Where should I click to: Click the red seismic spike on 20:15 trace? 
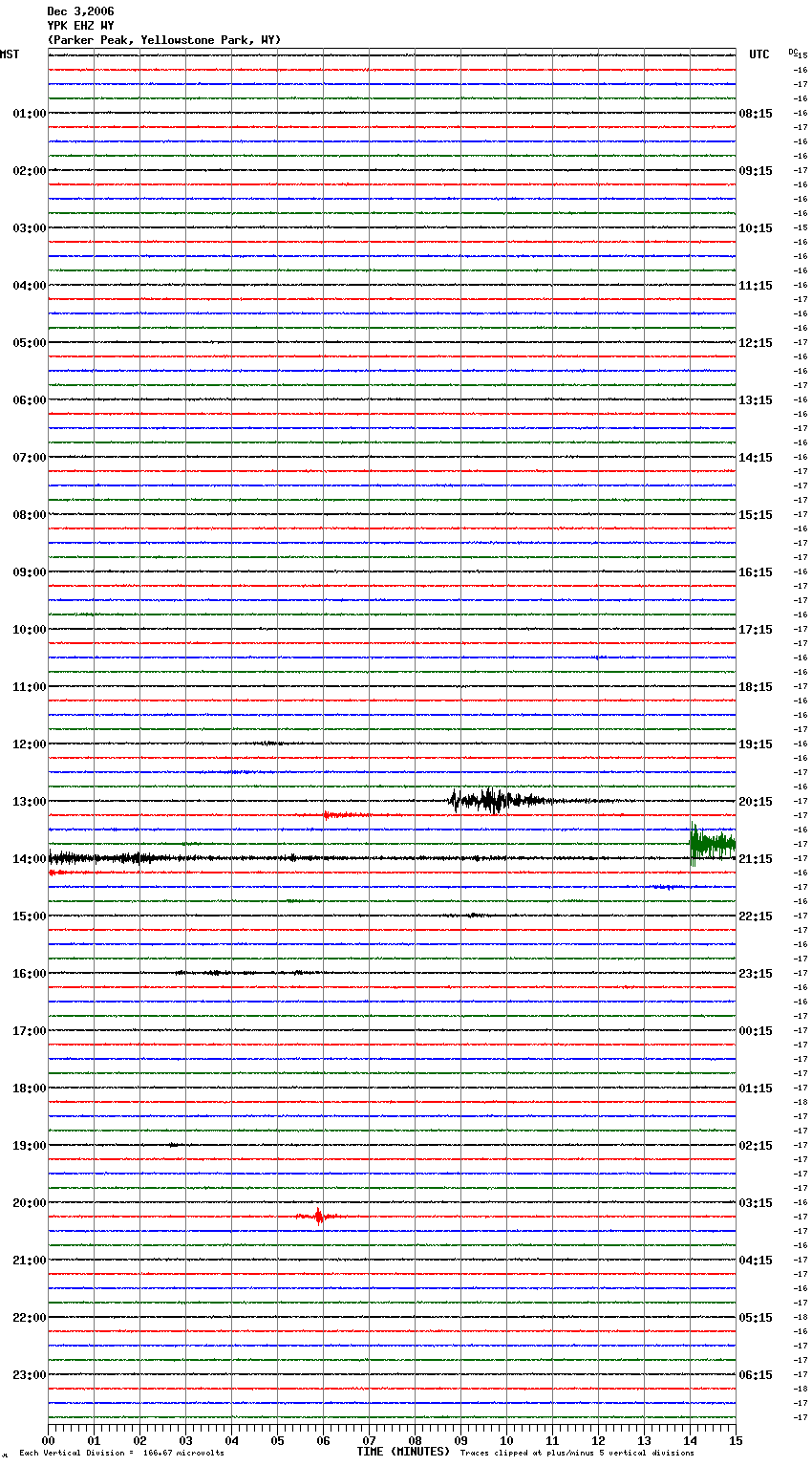(x=319, y=1217)
